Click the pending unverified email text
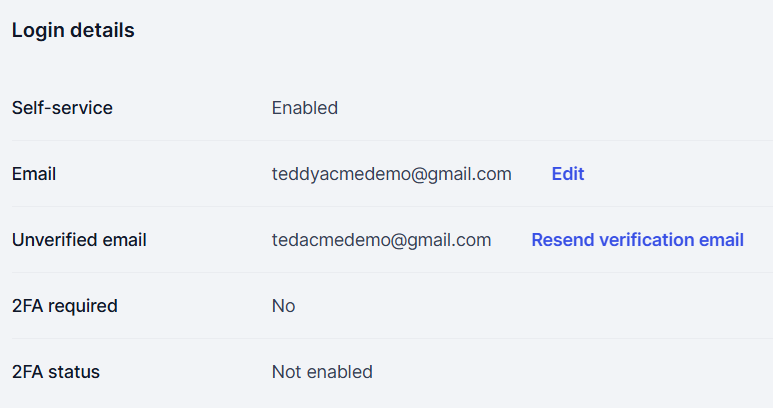The image size is (773, 408). click(381, 240)
